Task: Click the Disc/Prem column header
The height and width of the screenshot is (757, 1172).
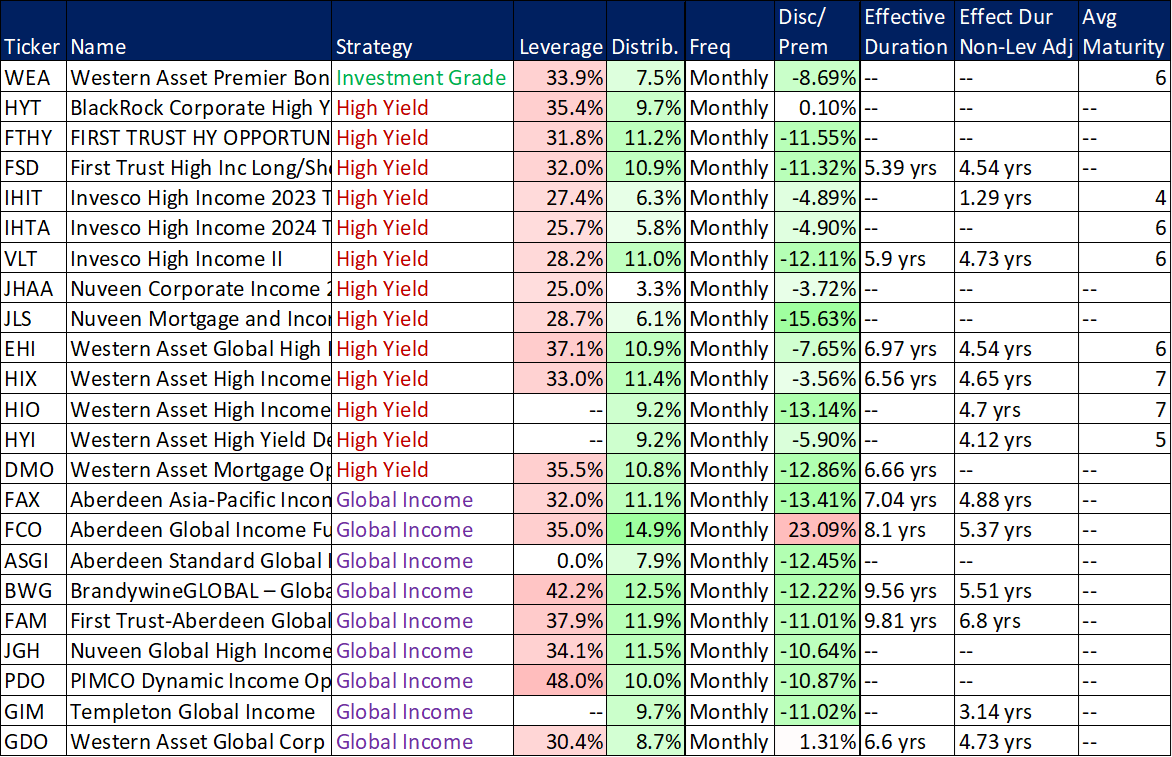Action: [x=817, y=31]
